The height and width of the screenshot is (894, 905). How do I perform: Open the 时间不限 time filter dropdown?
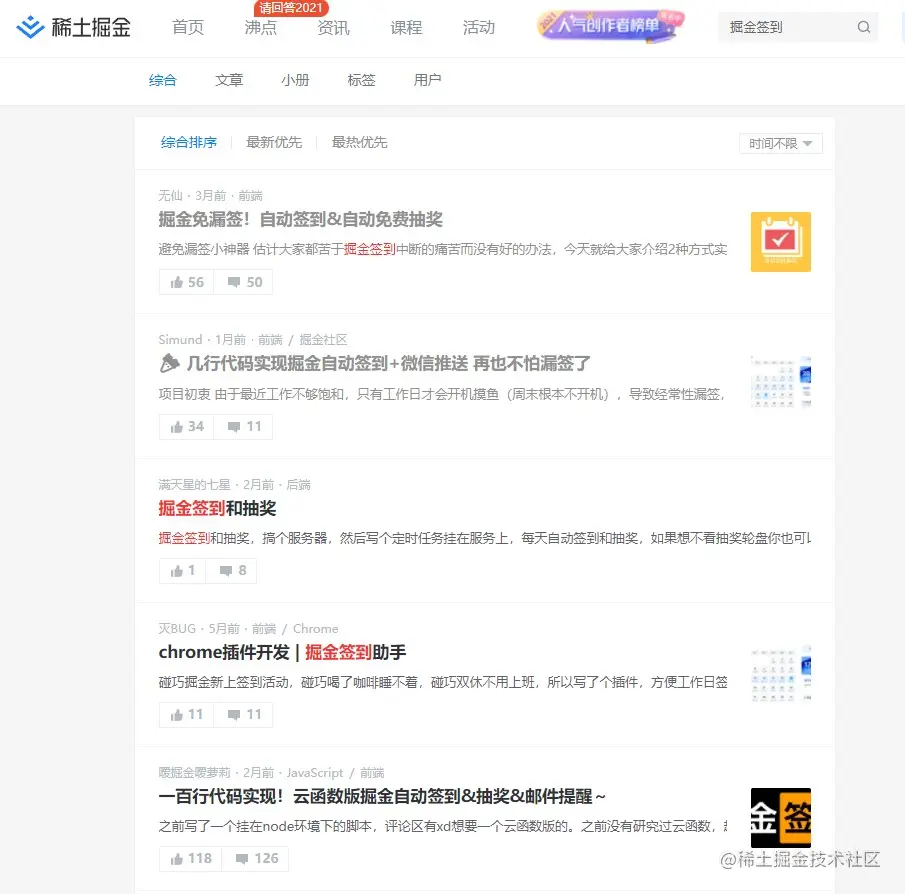point(780,143)
